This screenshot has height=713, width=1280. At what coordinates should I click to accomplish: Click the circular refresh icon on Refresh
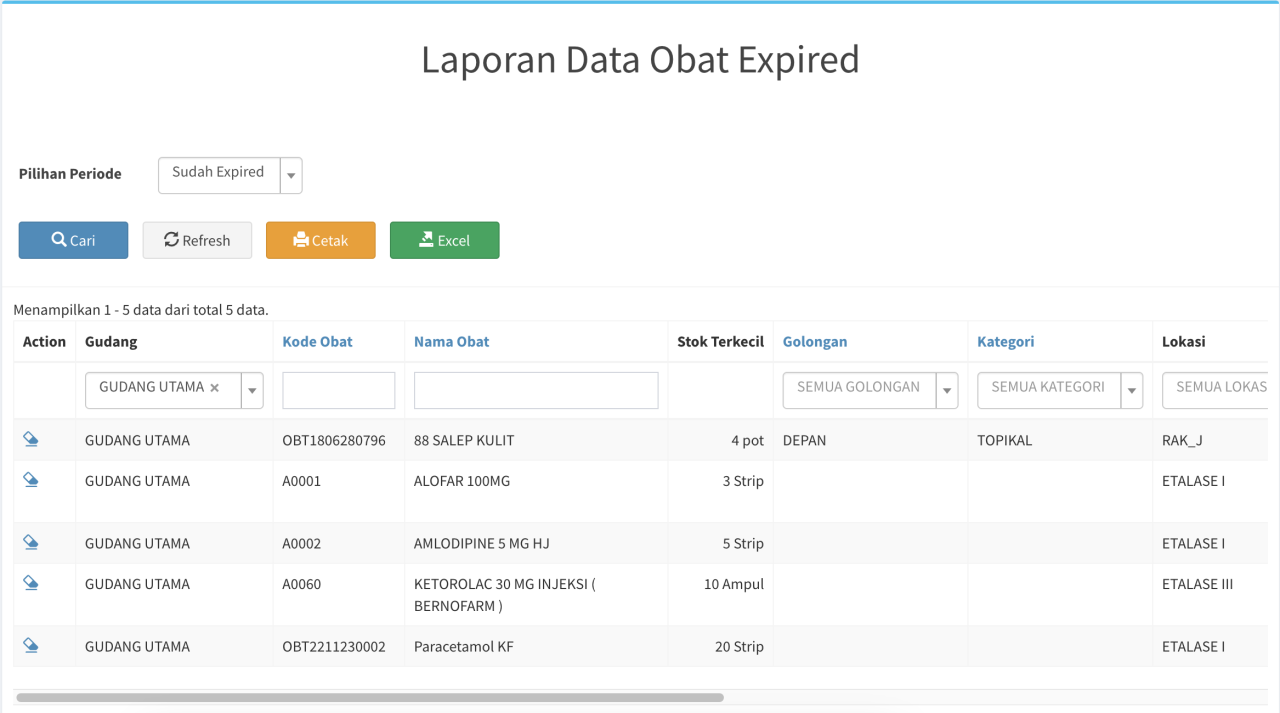[170, 240]
